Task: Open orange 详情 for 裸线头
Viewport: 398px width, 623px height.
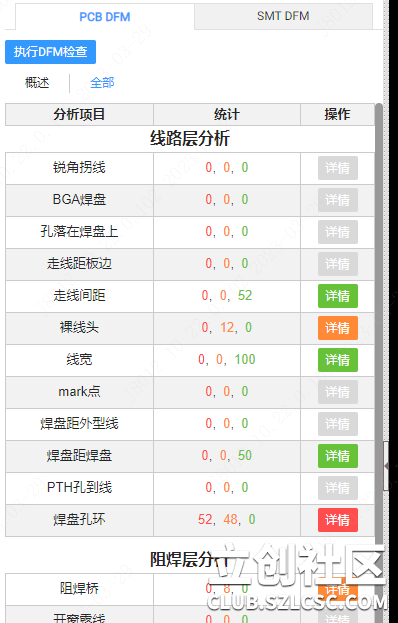Action: [338, 328]
